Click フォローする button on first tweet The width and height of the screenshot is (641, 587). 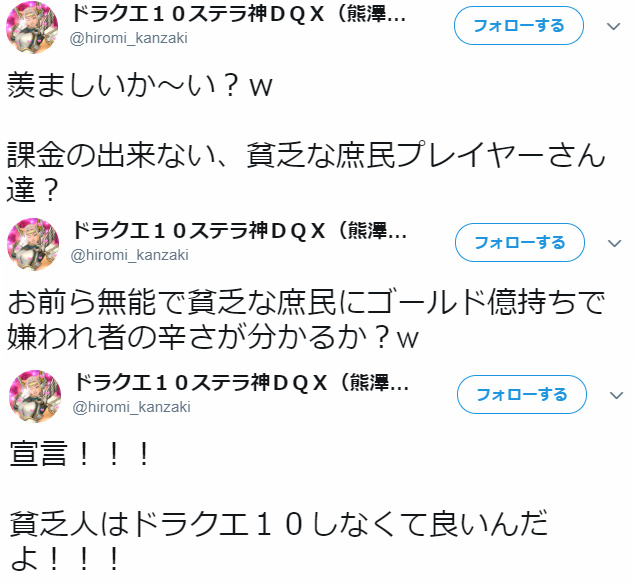[518, 26]
